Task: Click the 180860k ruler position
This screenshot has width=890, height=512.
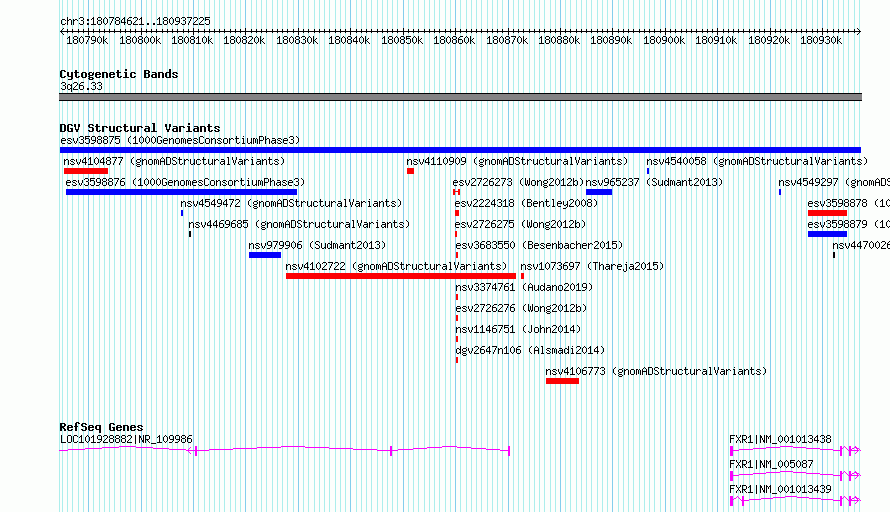Action: [x=454, y=40]
